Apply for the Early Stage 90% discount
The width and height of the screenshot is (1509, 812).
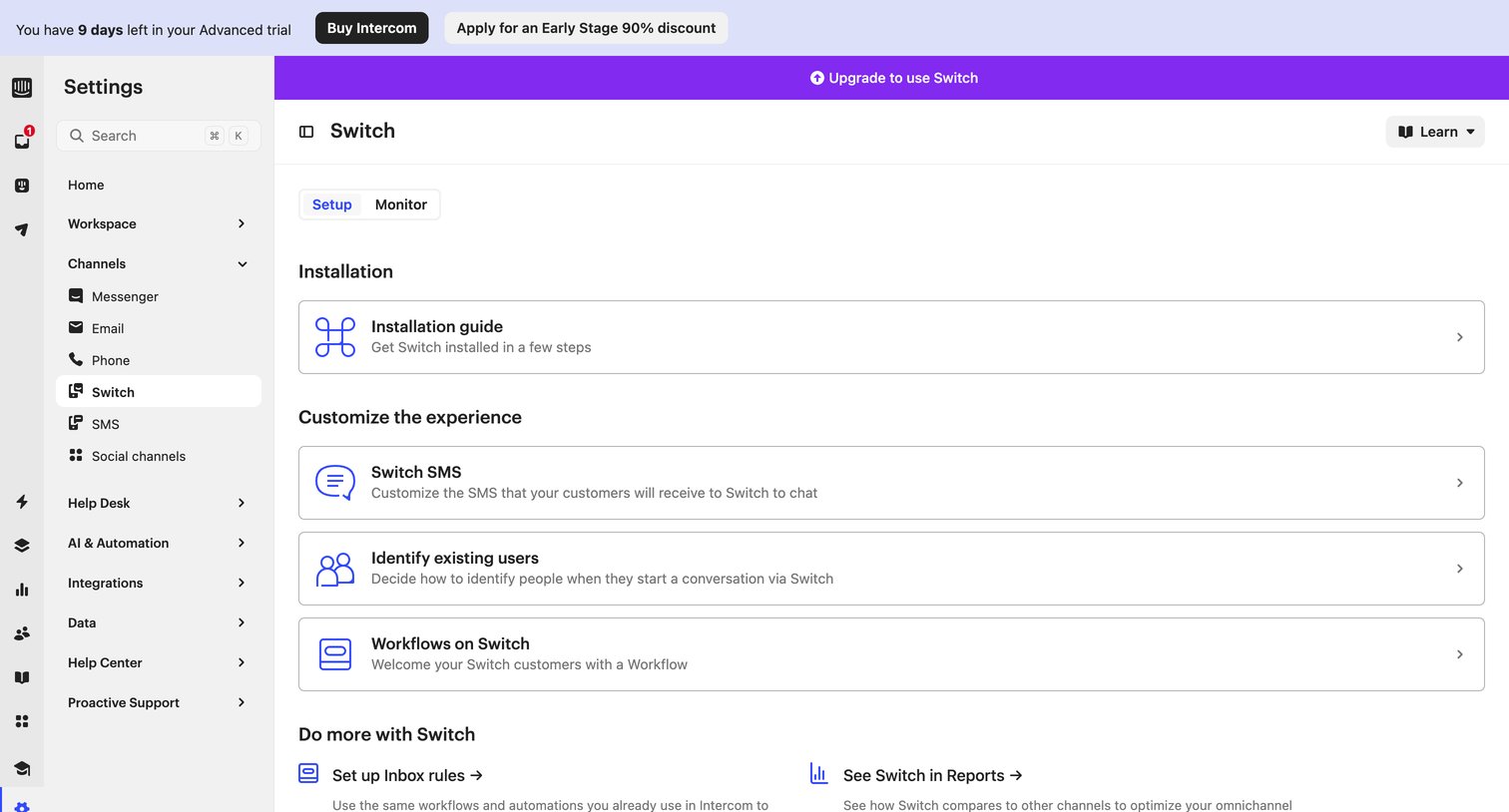coord(586,28)
